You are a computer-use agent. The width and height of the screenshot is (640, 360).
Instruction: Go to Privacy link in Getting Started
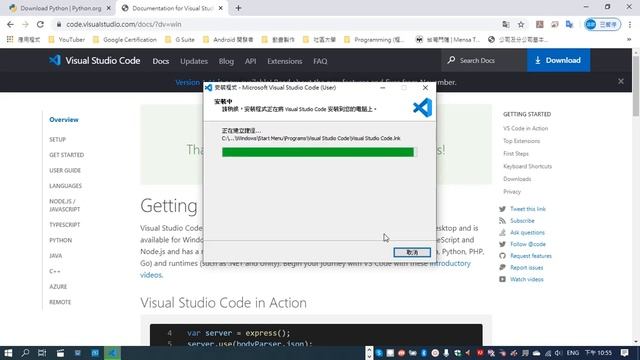pos(512,191)
